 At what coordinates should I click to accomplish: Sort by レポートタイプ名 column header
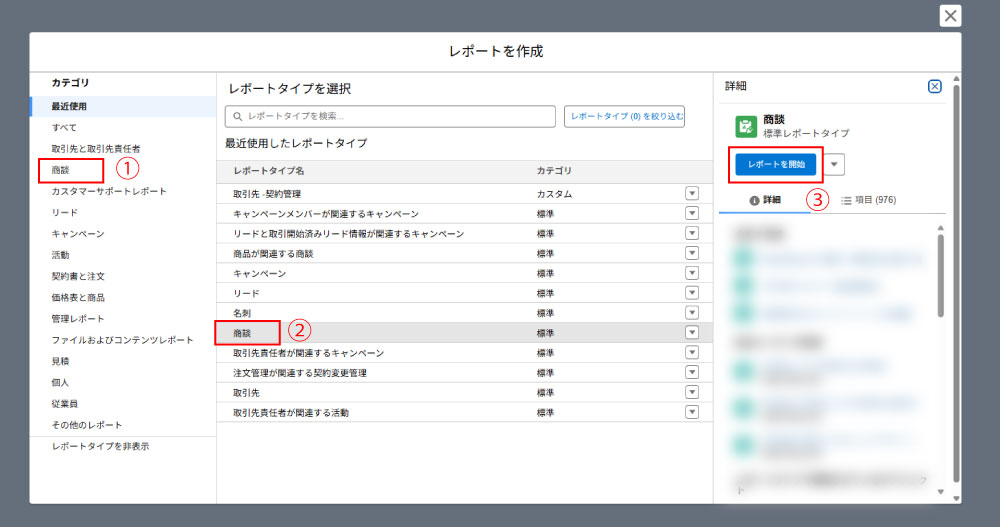point(268,171)
